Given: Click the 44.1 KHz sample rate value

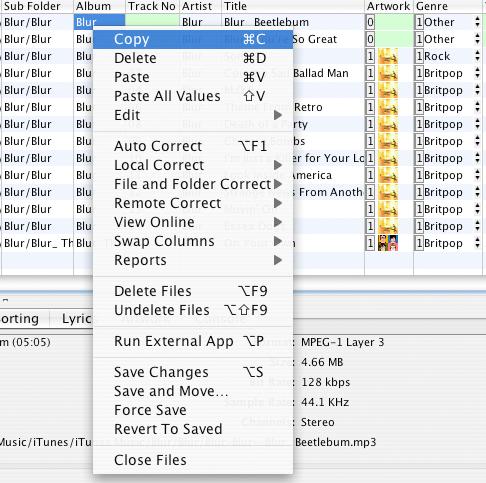Looking at the screenshot, I should [x=325, y=402].
